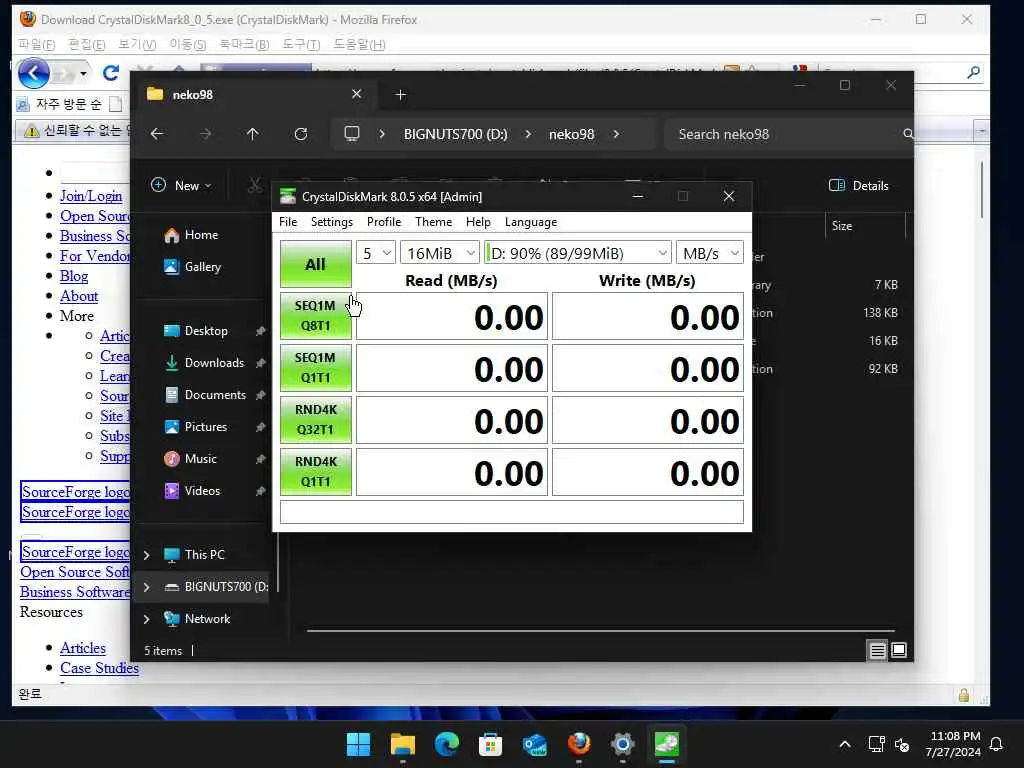The image size is (1024, 768).
Task: Click the comment text field in CrystalDiskMark
Action: [511, 512]
